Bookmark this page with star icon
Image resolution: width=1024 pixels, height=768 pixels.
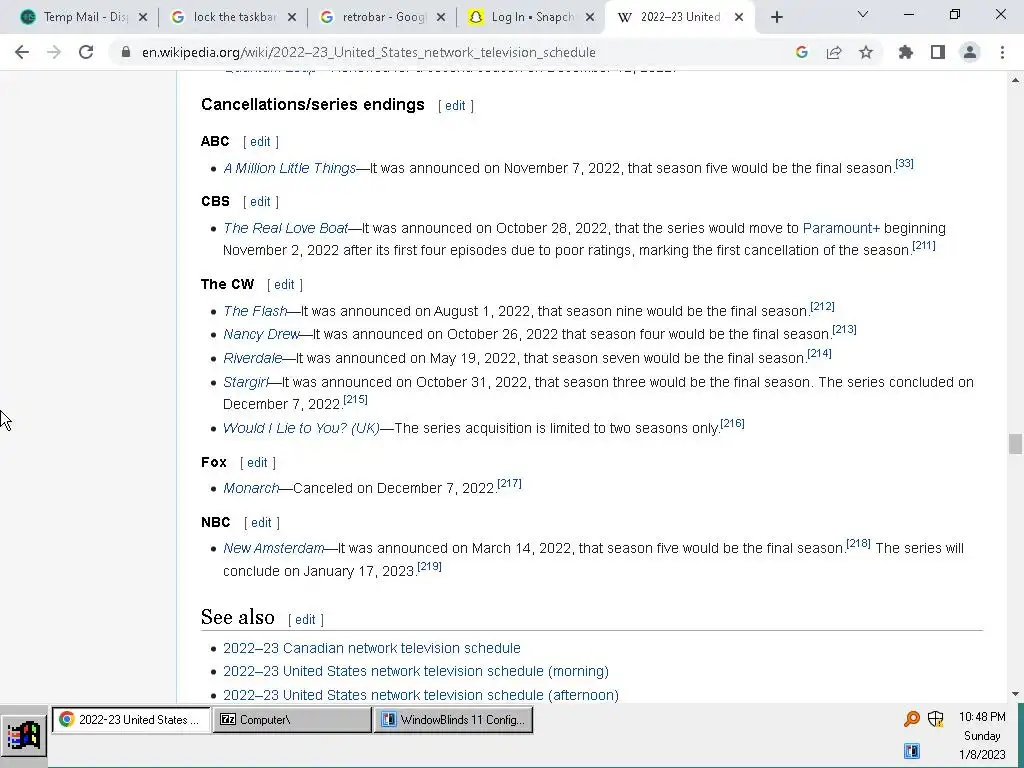click(866, 52)
